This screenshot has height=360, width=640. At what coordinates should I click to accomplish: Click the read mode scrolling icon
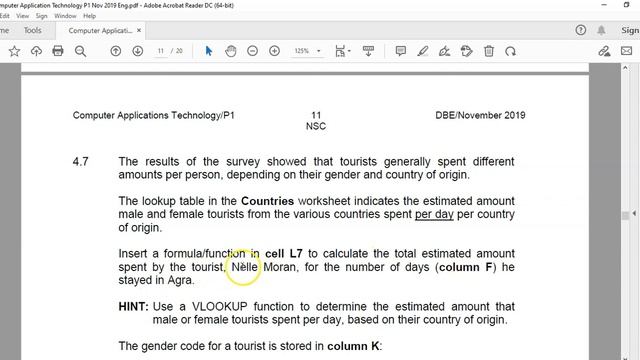[368, 51]
